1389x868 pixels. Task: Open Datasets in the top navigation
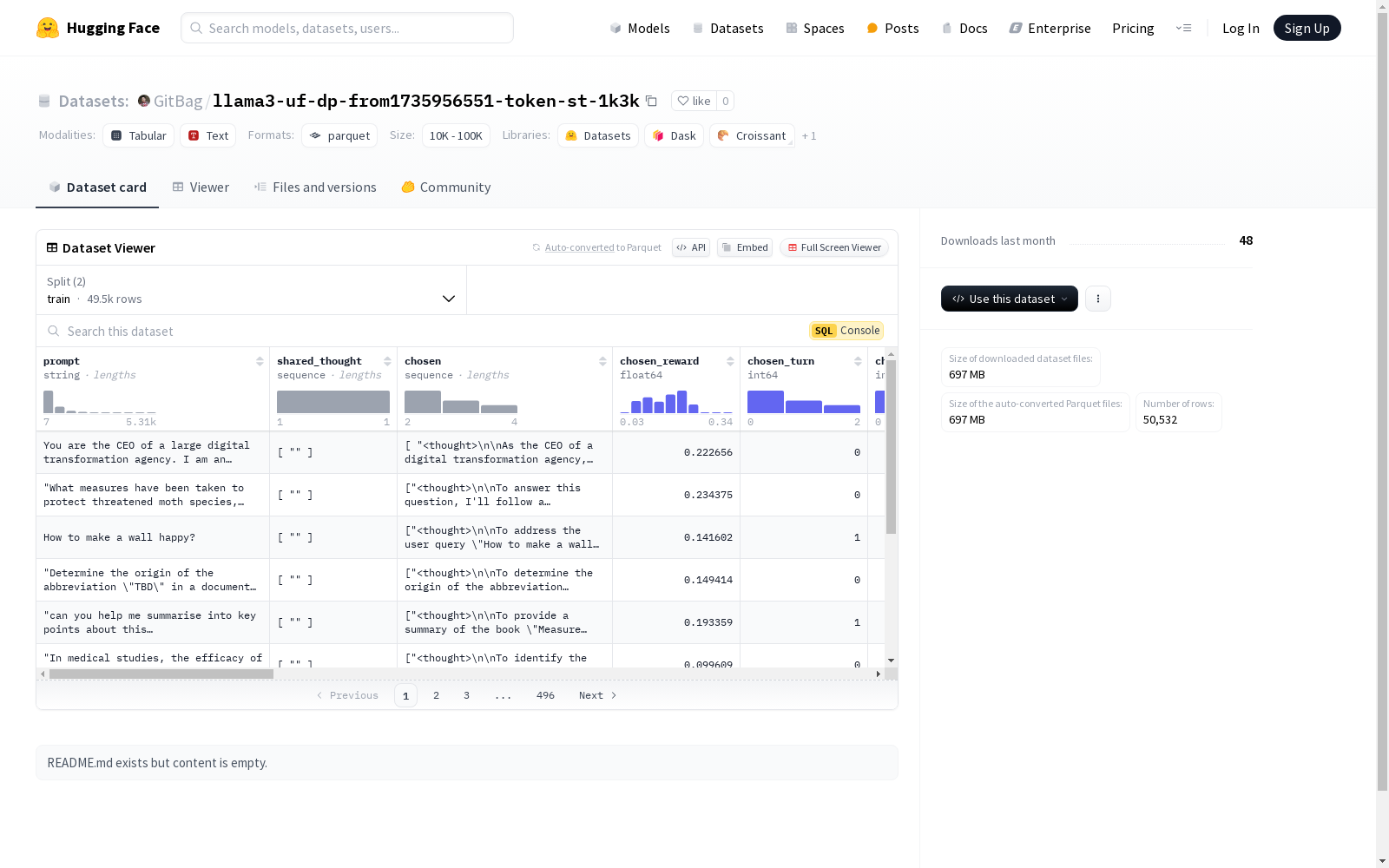[x=727, y=28]
